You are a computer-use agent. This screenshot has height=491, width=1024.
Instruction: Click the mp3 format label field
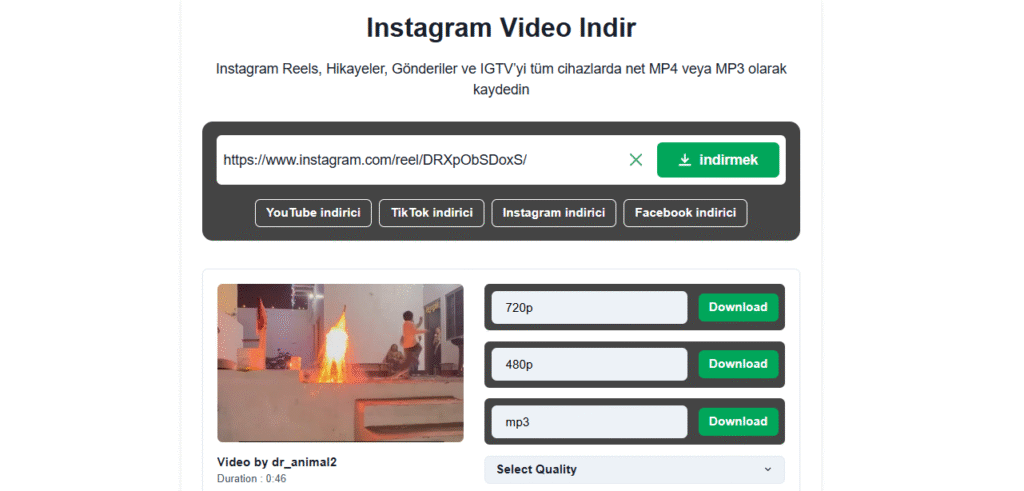pos(589,422)
